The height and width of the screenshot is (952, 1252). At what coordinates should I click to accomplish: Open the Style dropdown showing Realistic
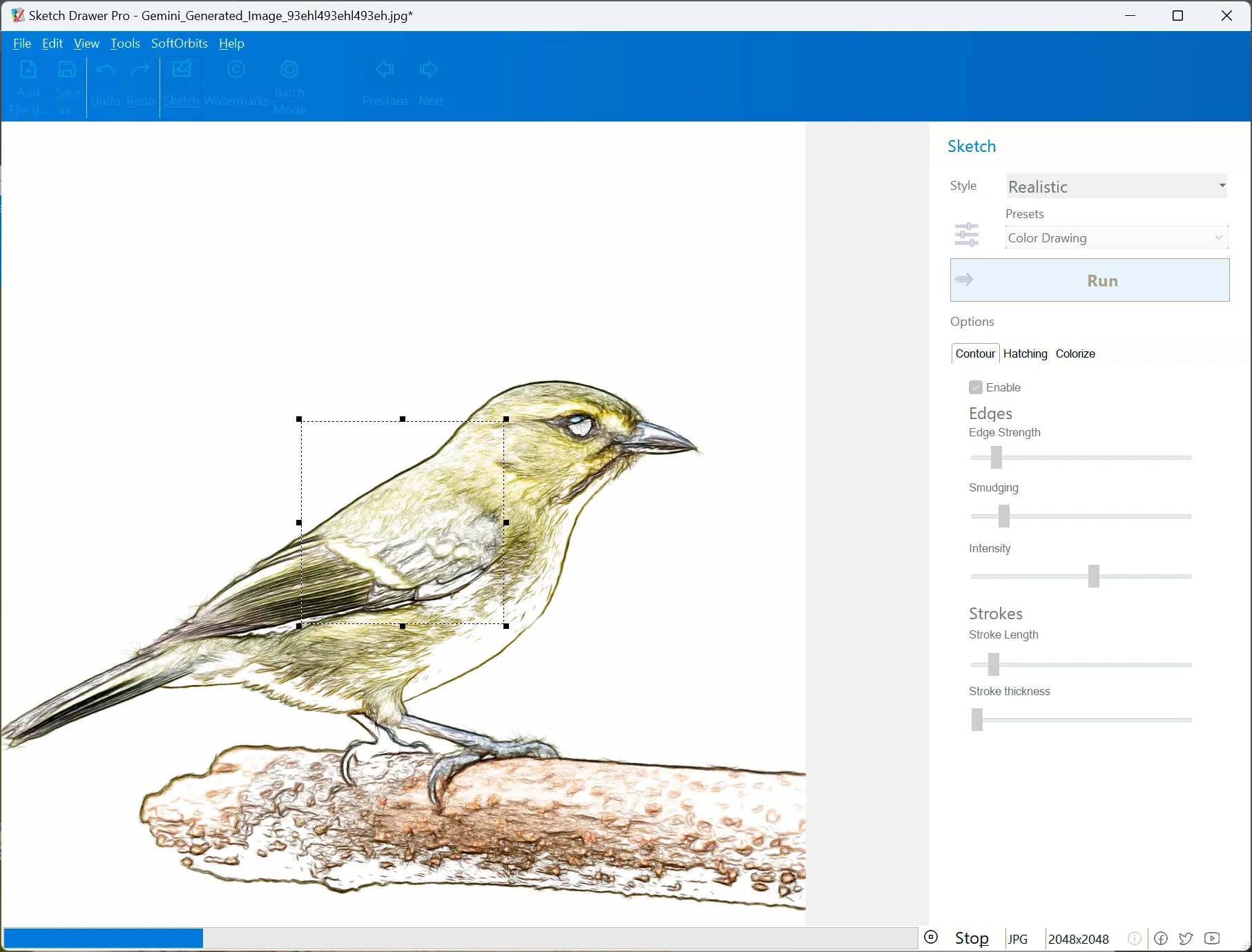tap(1117, 186)
